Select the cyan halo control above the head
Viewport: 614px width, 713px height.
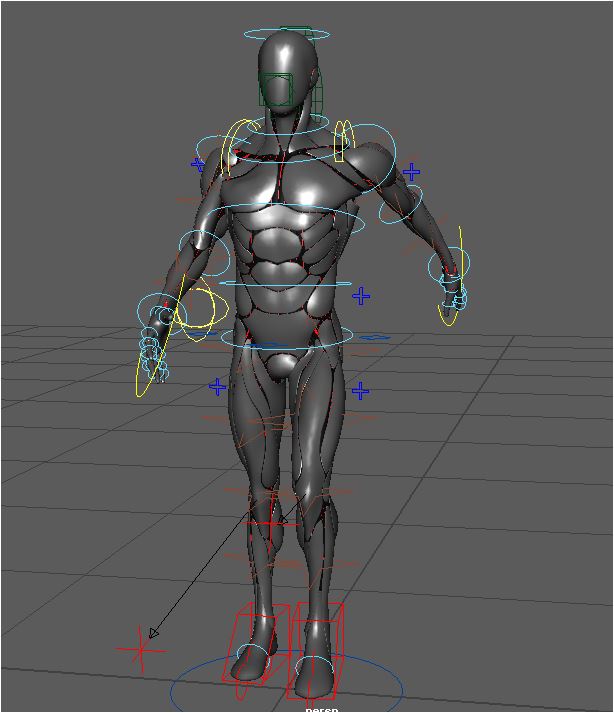(x=287, y=34)
